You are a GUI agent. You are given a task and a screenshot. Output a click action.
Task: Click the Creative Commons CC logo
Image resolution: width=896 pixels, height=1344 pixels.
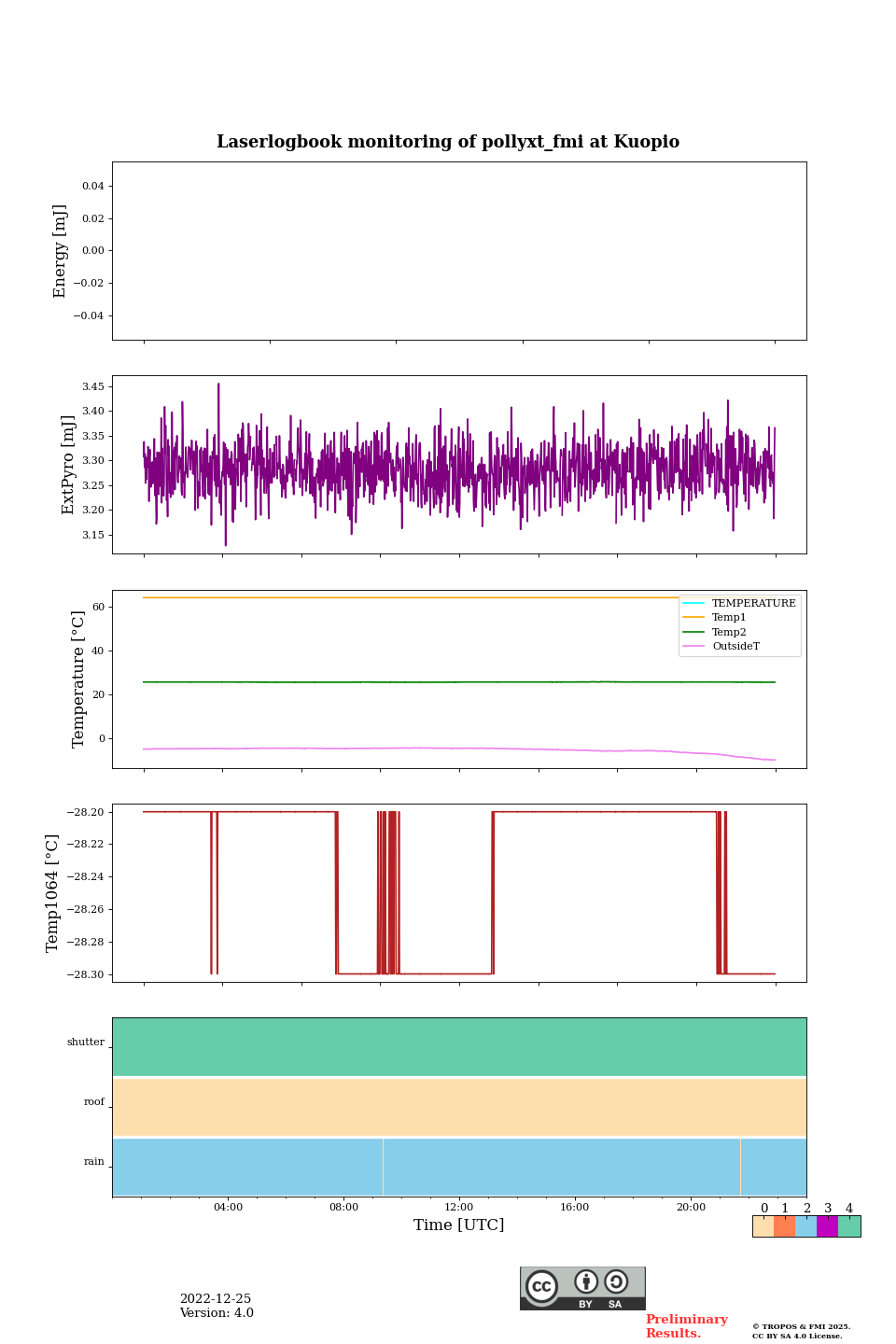click(541, 1286)
